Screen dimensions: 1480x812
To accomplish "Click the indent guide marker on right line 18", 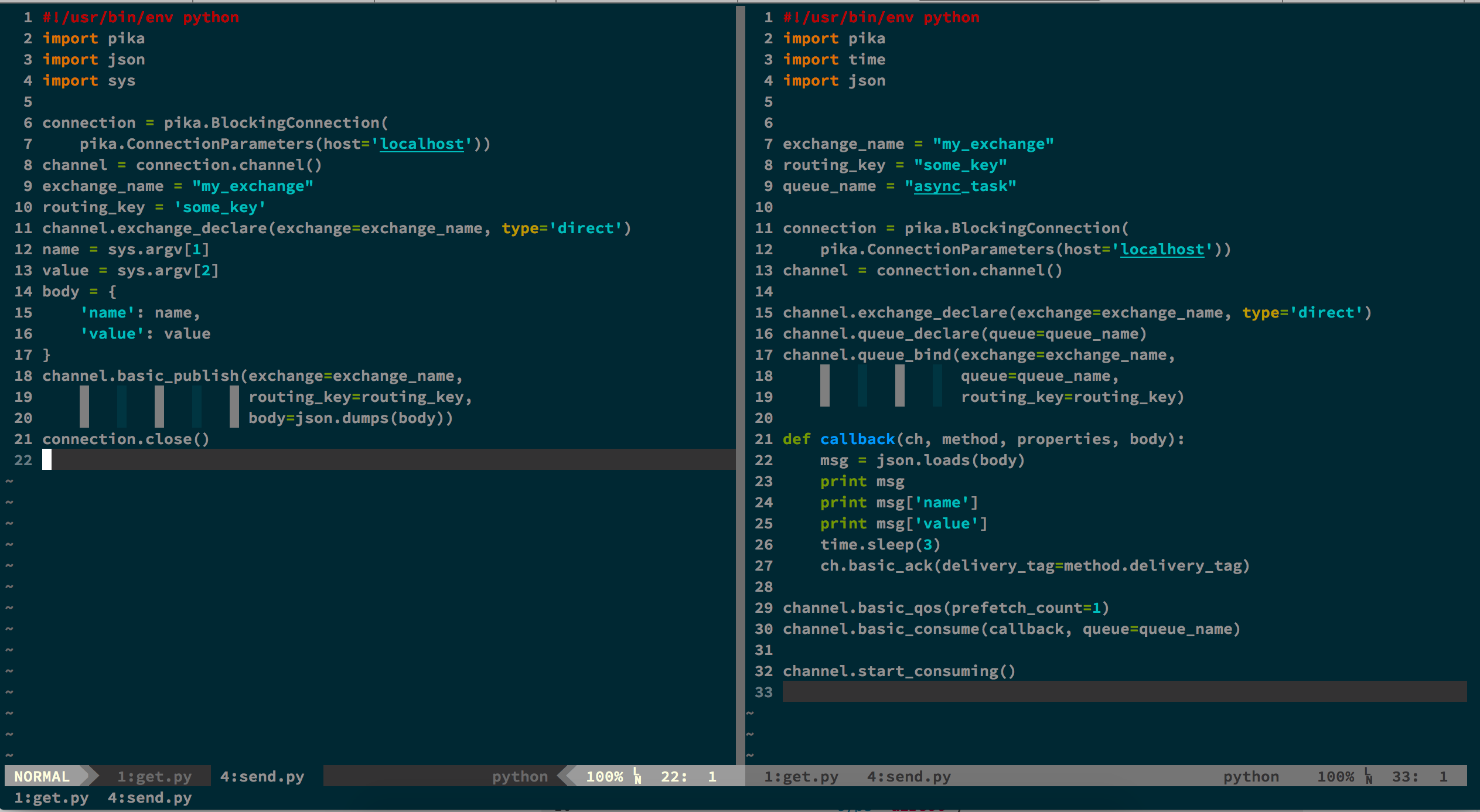I will [x=825, y=376].
